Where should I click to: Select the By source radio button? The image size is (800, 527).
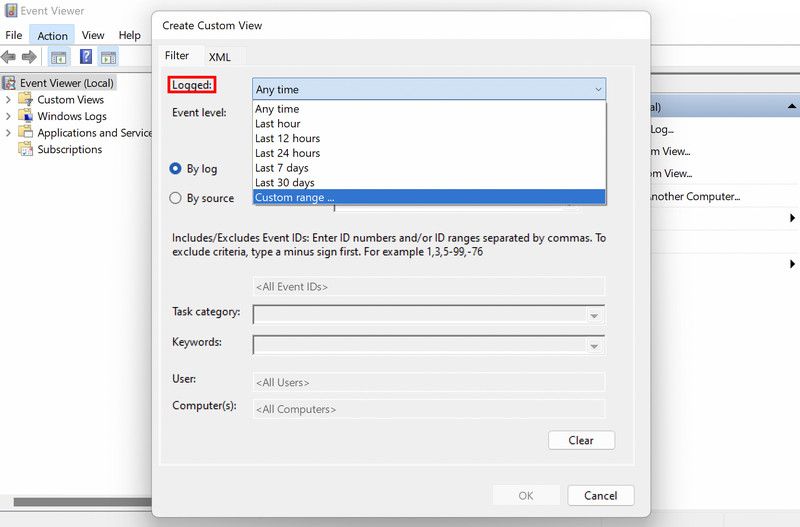(x=176, y=198)
